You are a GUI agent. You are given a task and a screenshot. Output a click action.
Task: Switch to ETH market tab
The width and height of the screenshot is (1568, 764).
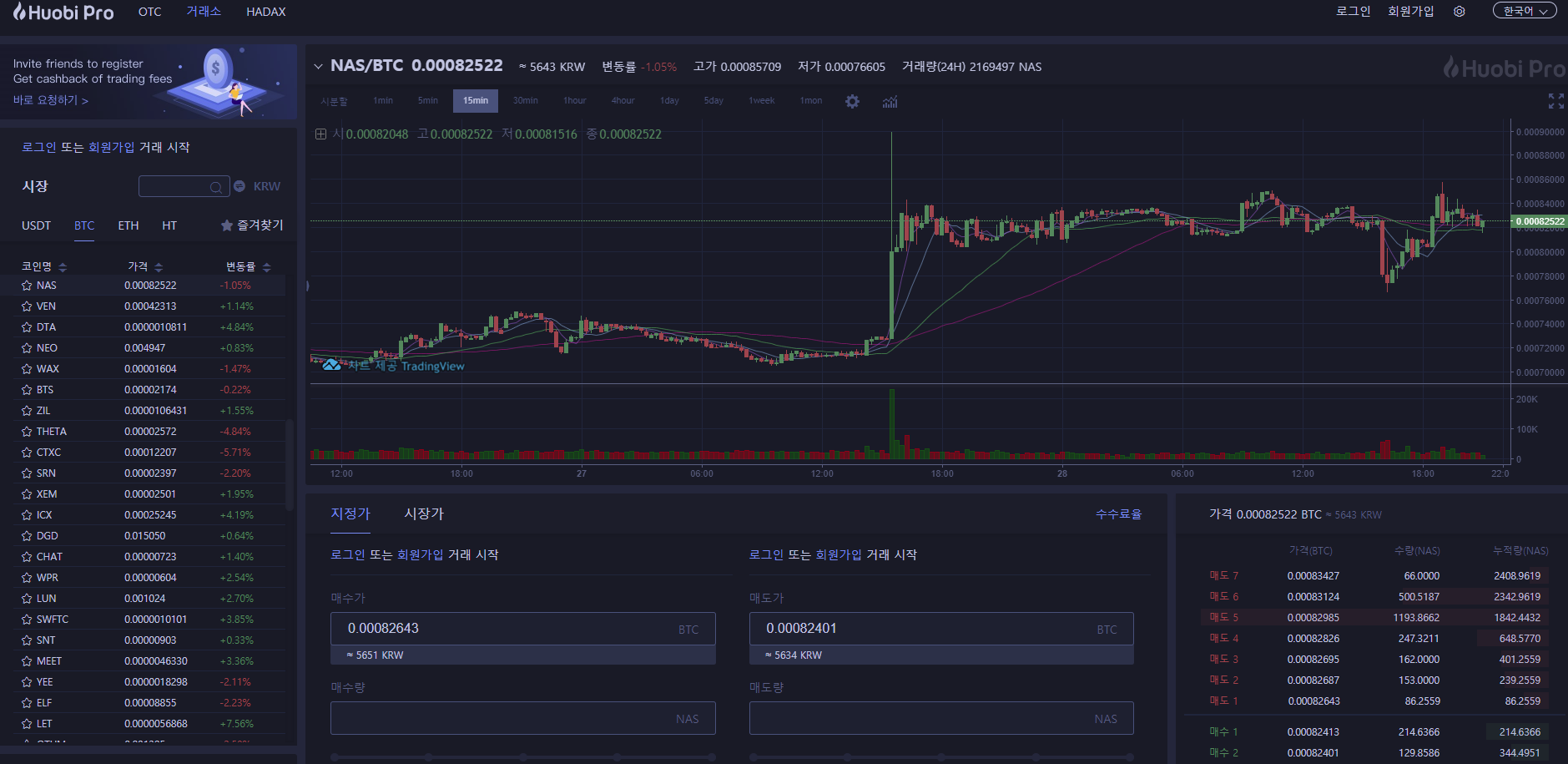tap(129, 225)
